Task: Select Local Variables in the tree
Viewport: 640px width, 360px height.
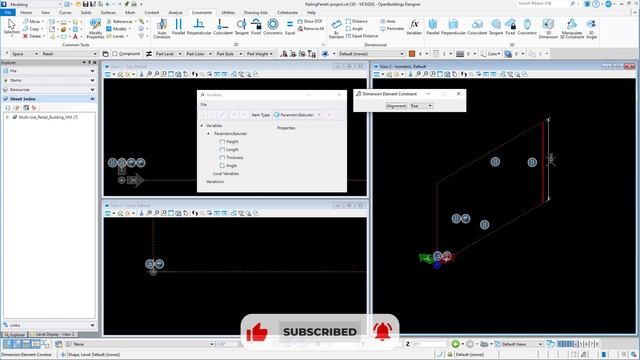Action: pos(226,174)
